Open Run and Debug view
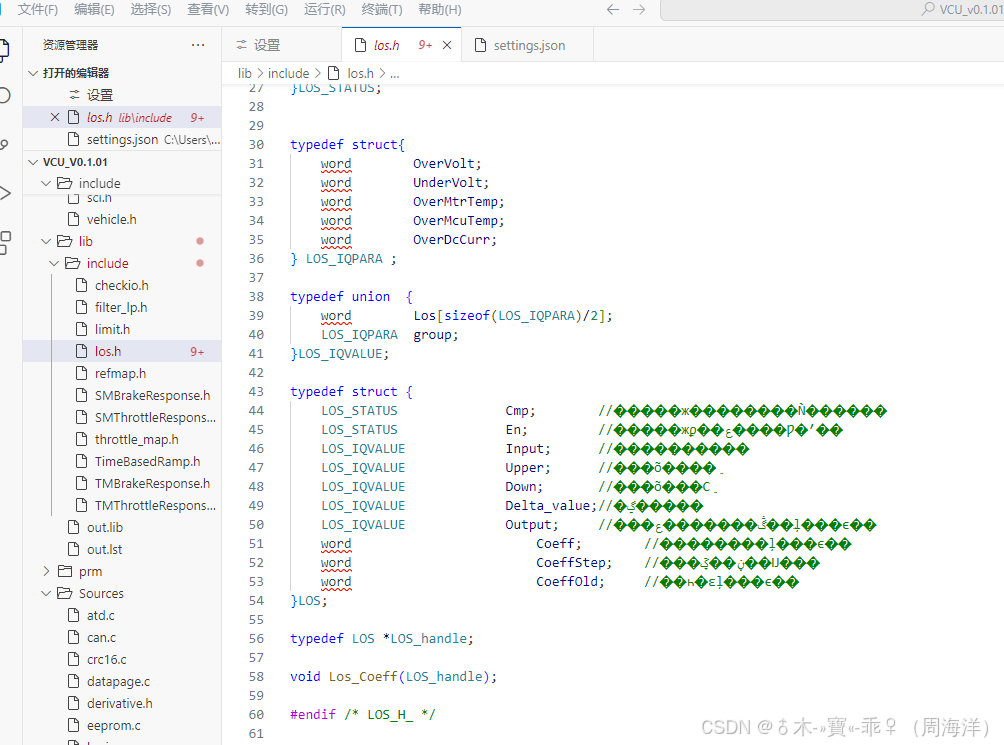This screenshot has width=1004, height=745. click(4, 193)
